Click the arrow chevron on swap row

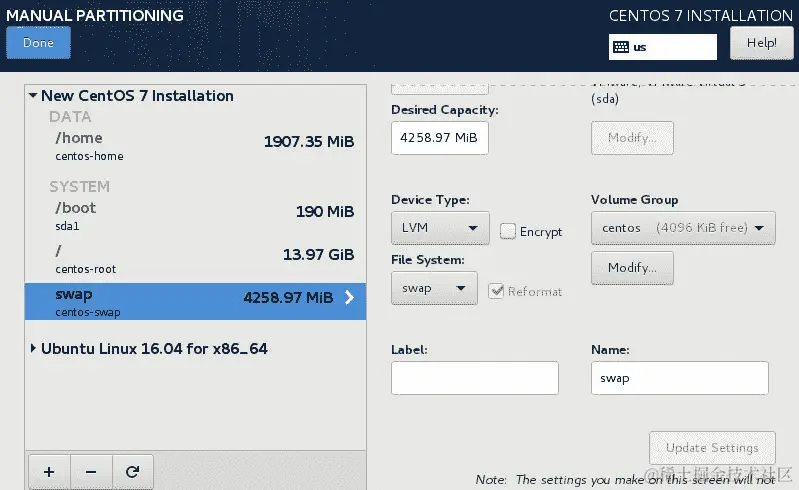tap(349, 297)
